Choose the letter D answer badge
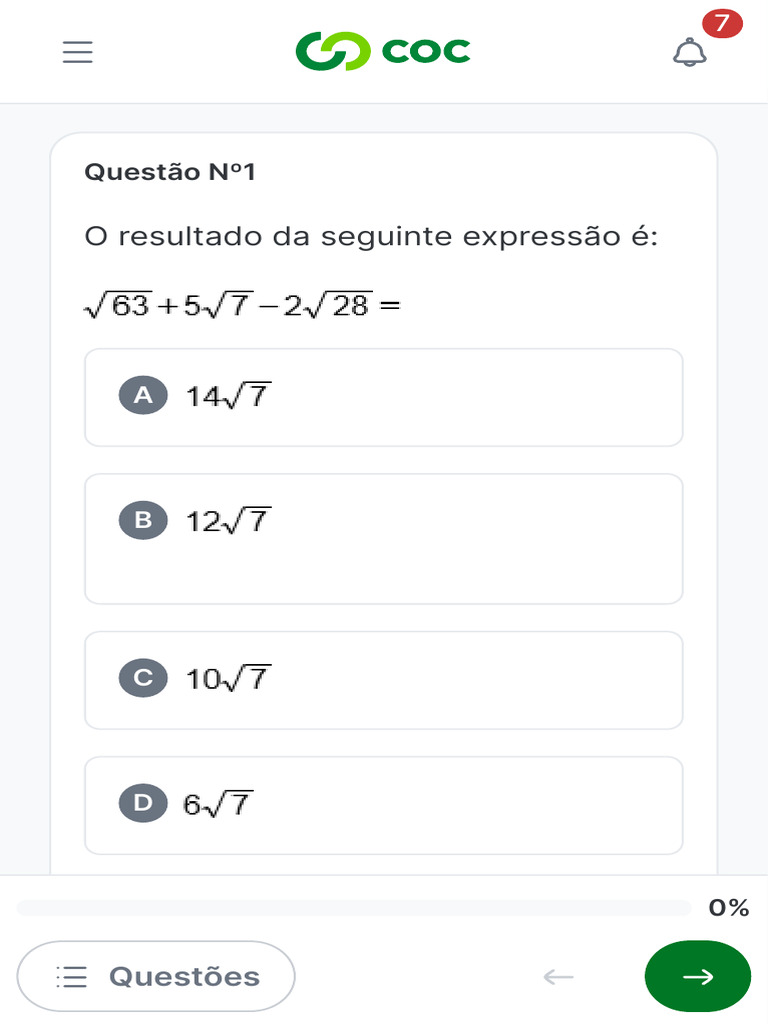 143,803
